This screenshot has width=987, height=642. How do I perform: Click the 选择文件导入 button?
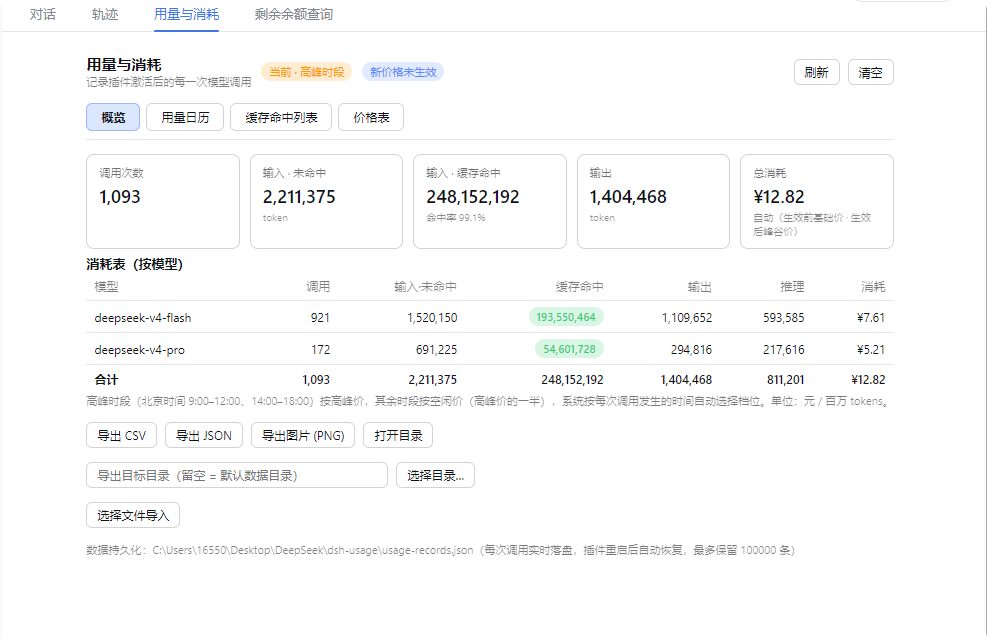pyautogui.click(x=133, y=515)
